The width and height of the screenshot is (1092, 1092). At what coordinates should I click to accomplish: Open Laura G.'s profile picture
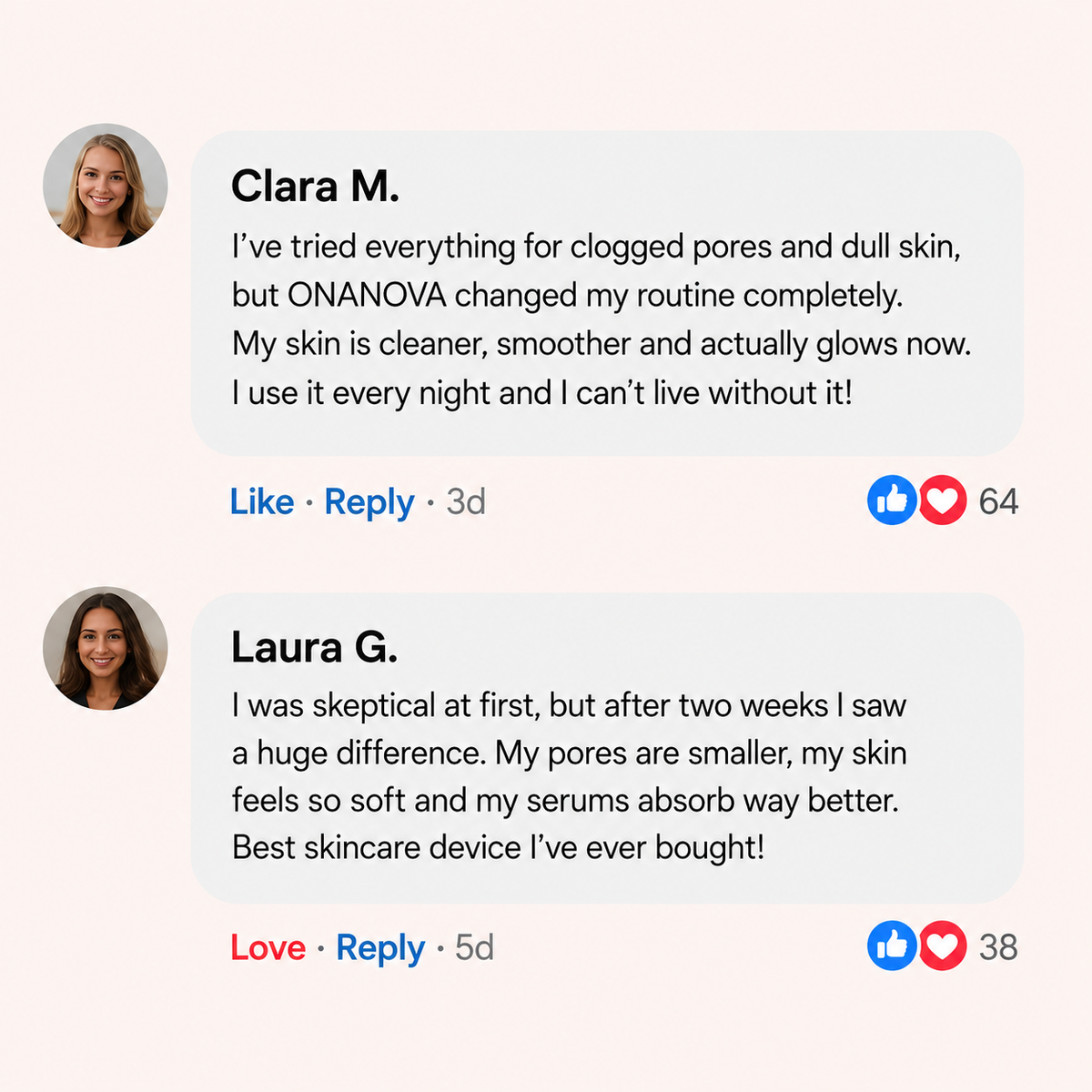pos(106,648)
